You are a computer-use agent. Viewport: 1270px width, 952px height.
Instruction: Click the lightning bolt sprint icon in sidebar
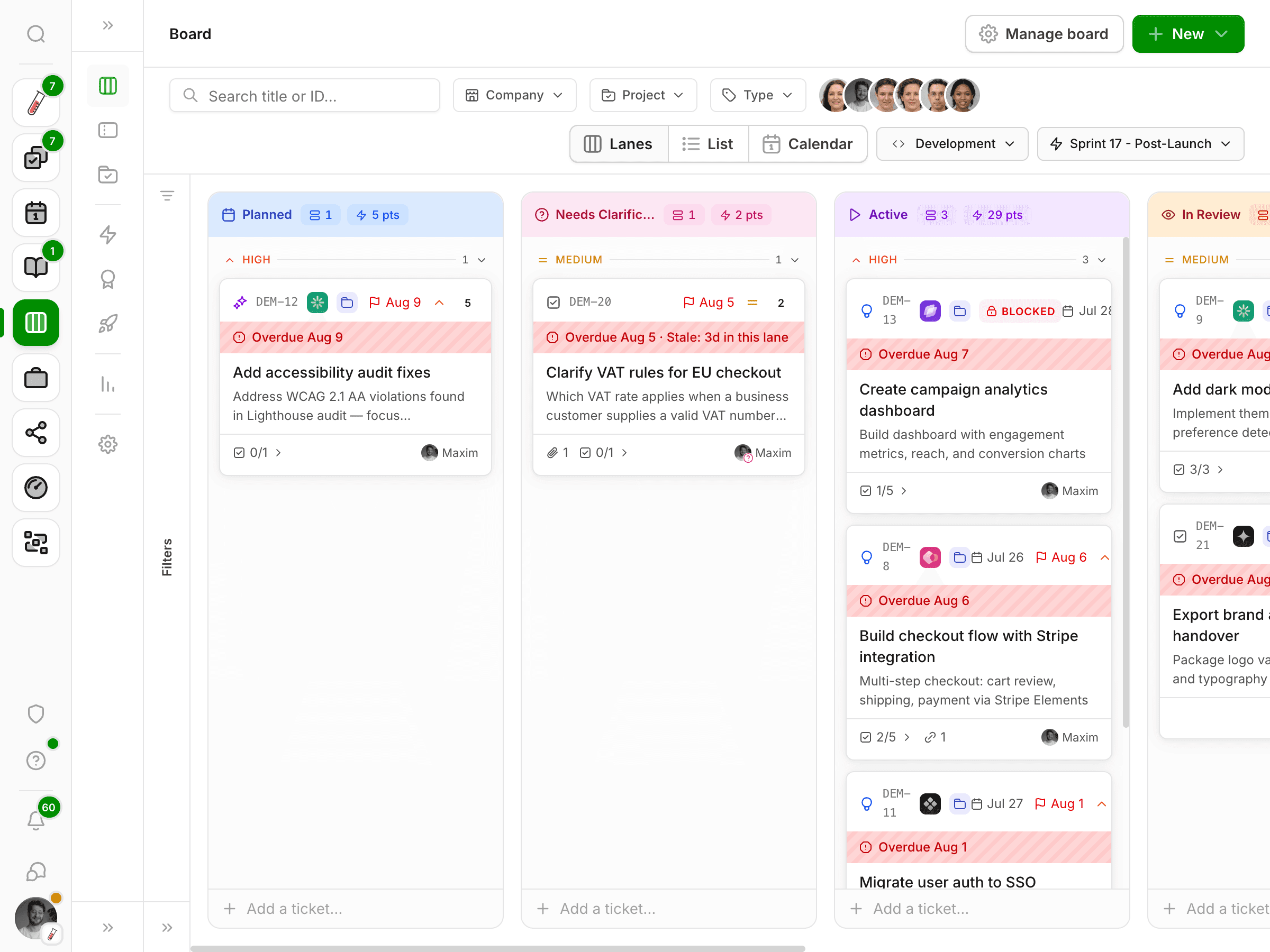pos(108,235)
